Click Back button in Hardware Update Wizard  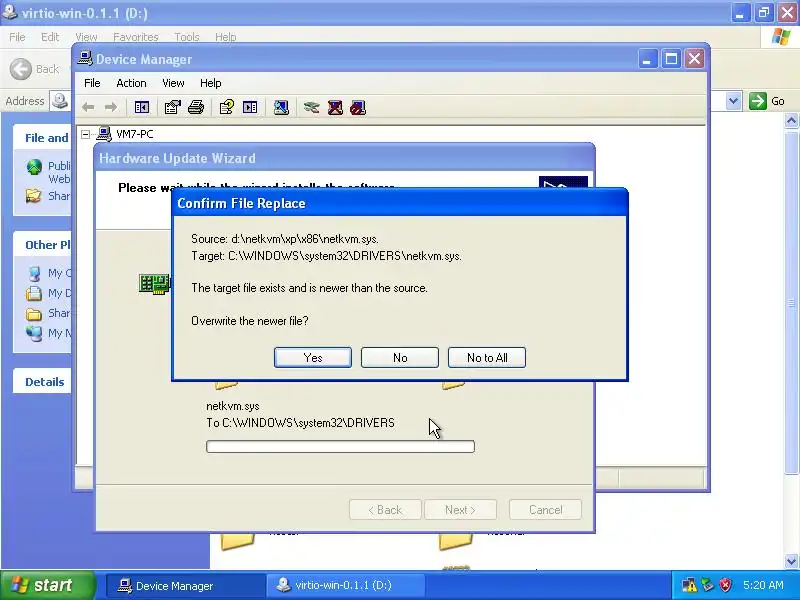point(385,510)
